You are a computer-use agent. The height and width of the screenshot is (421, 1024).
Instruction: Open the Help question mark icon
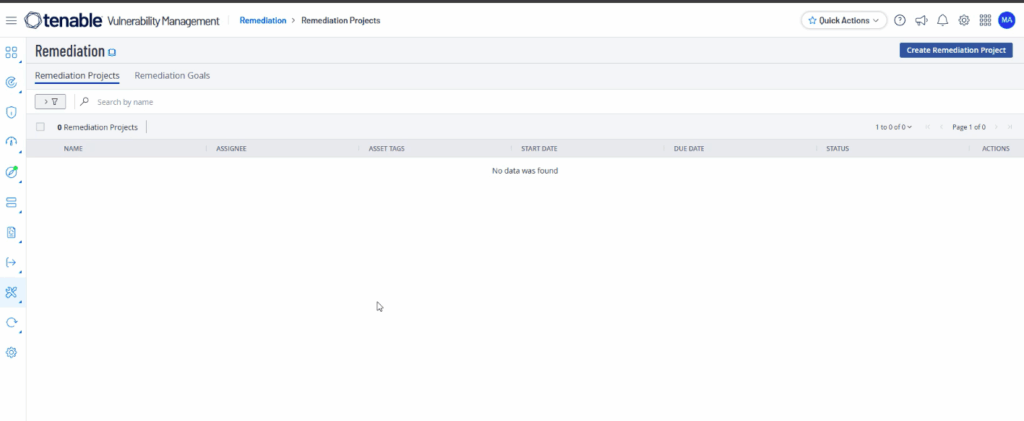(x=900, y=20)
